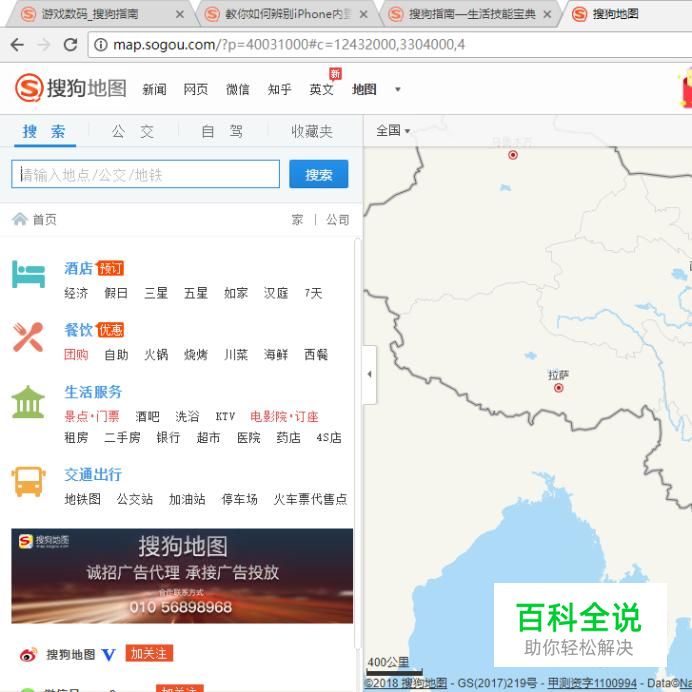Screen dimensions: 692x692
Task: Open 新闻 in the top navigation
Action: click(x=154, y=90)
